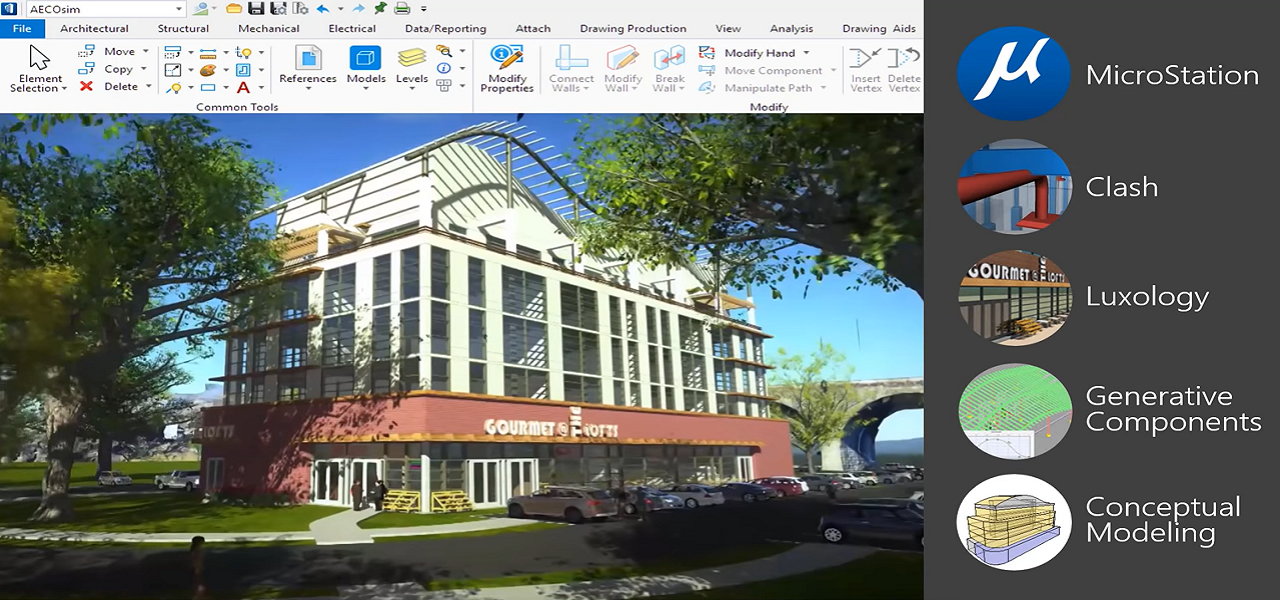Viewport: 1280px width, 600px height.
Task: Click the Connect Walls icon
Action: point(572,57)
